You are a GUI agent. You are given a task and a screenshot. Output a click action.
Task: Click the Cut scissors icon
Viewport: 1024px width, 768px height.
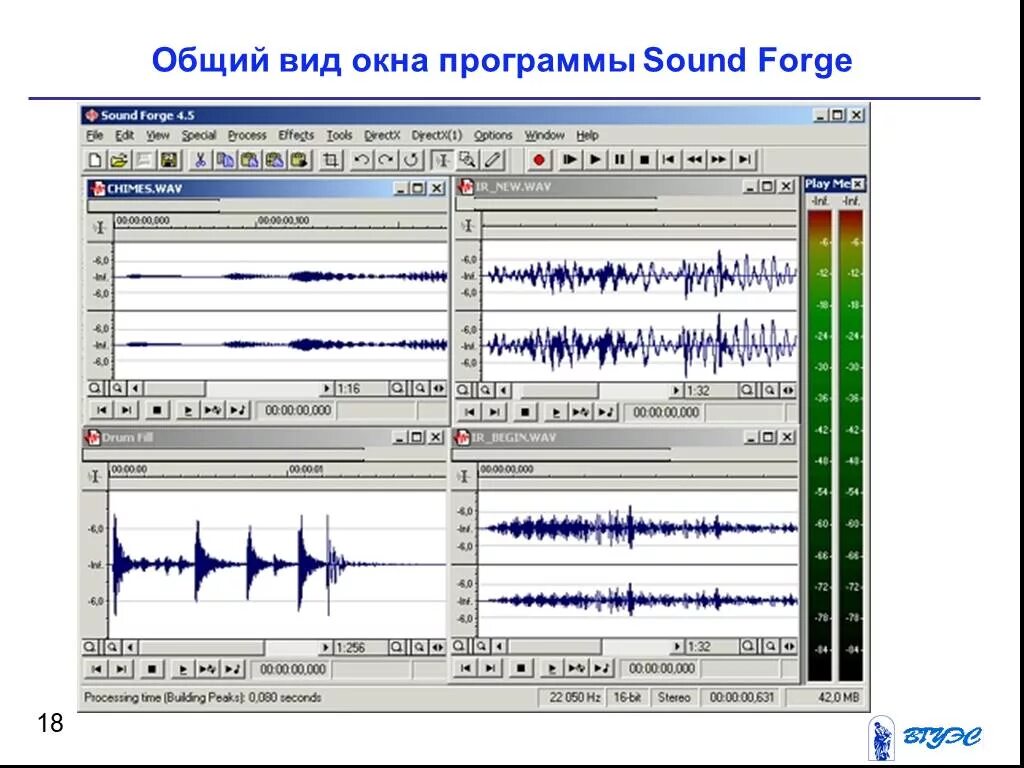click(x=201, y=159)
